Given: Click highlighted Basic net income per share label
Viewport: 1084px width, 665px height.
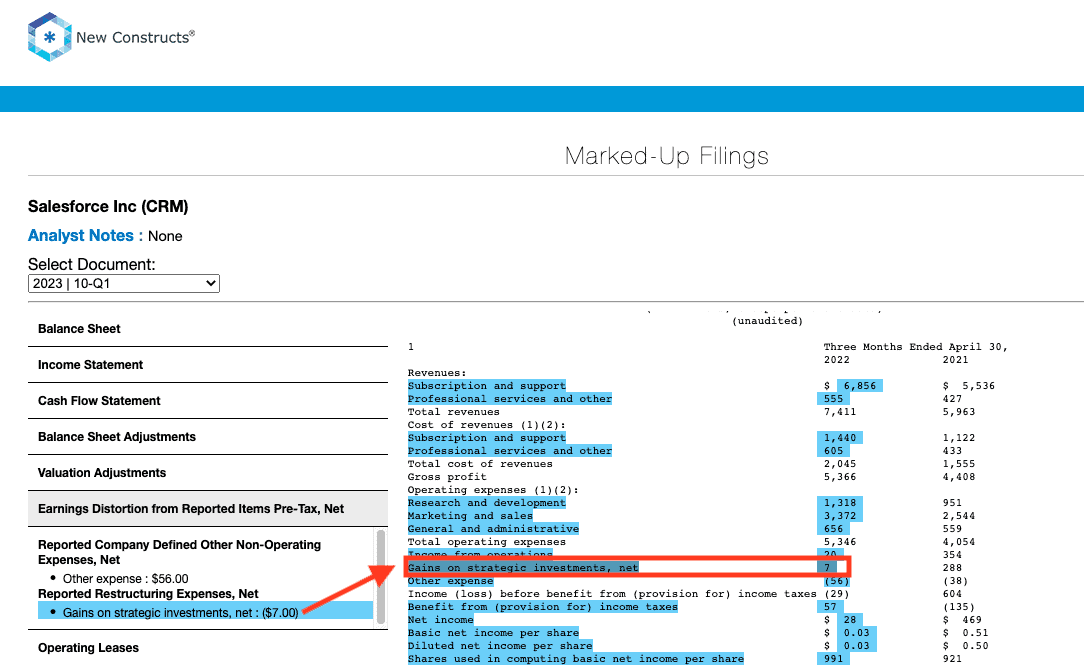Looking at the screenshot, I should coord(493,633).
